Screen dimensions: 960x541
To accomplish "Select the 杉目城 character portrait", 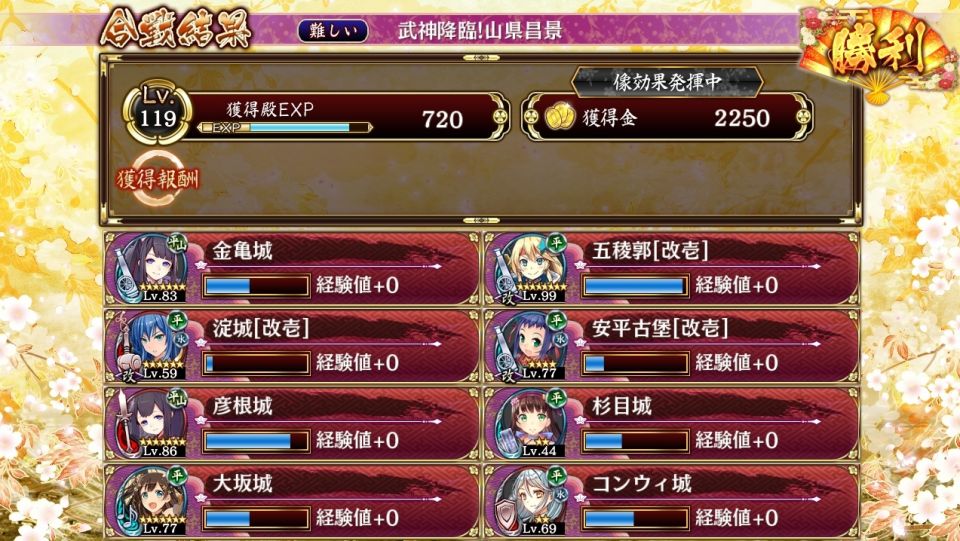I will pos(532,423).
